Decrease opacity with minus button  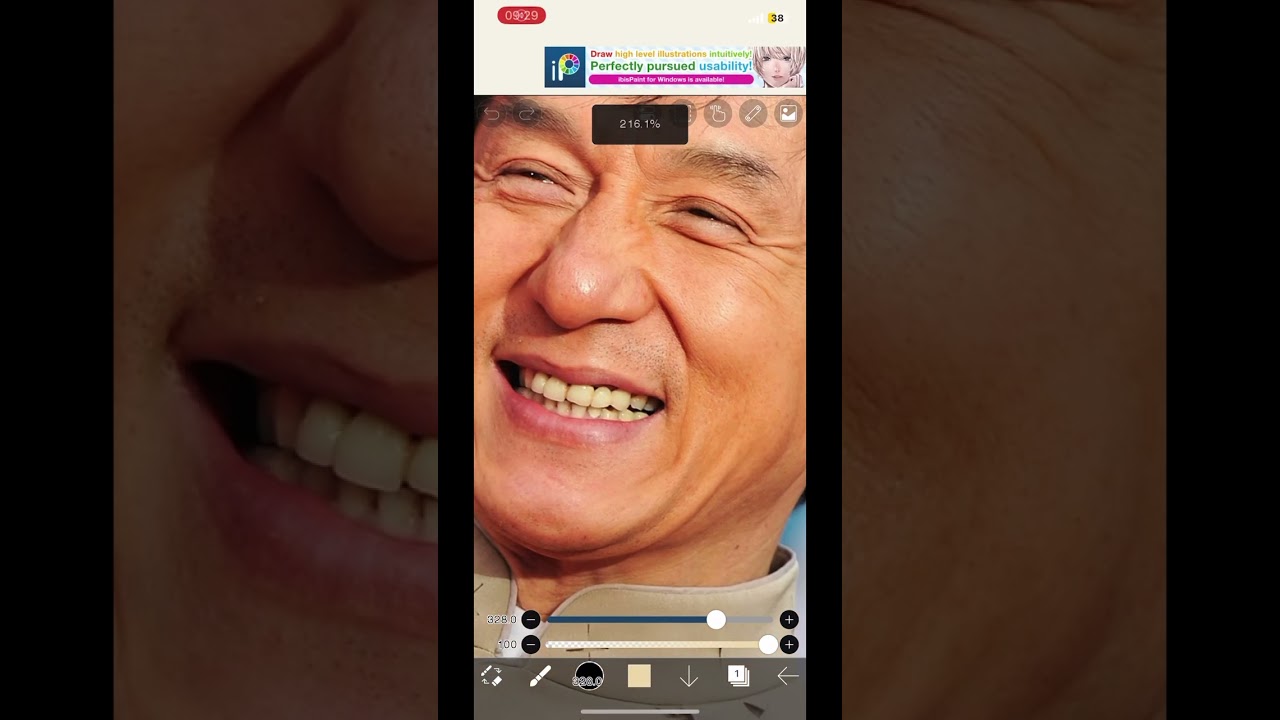(531, 645)
